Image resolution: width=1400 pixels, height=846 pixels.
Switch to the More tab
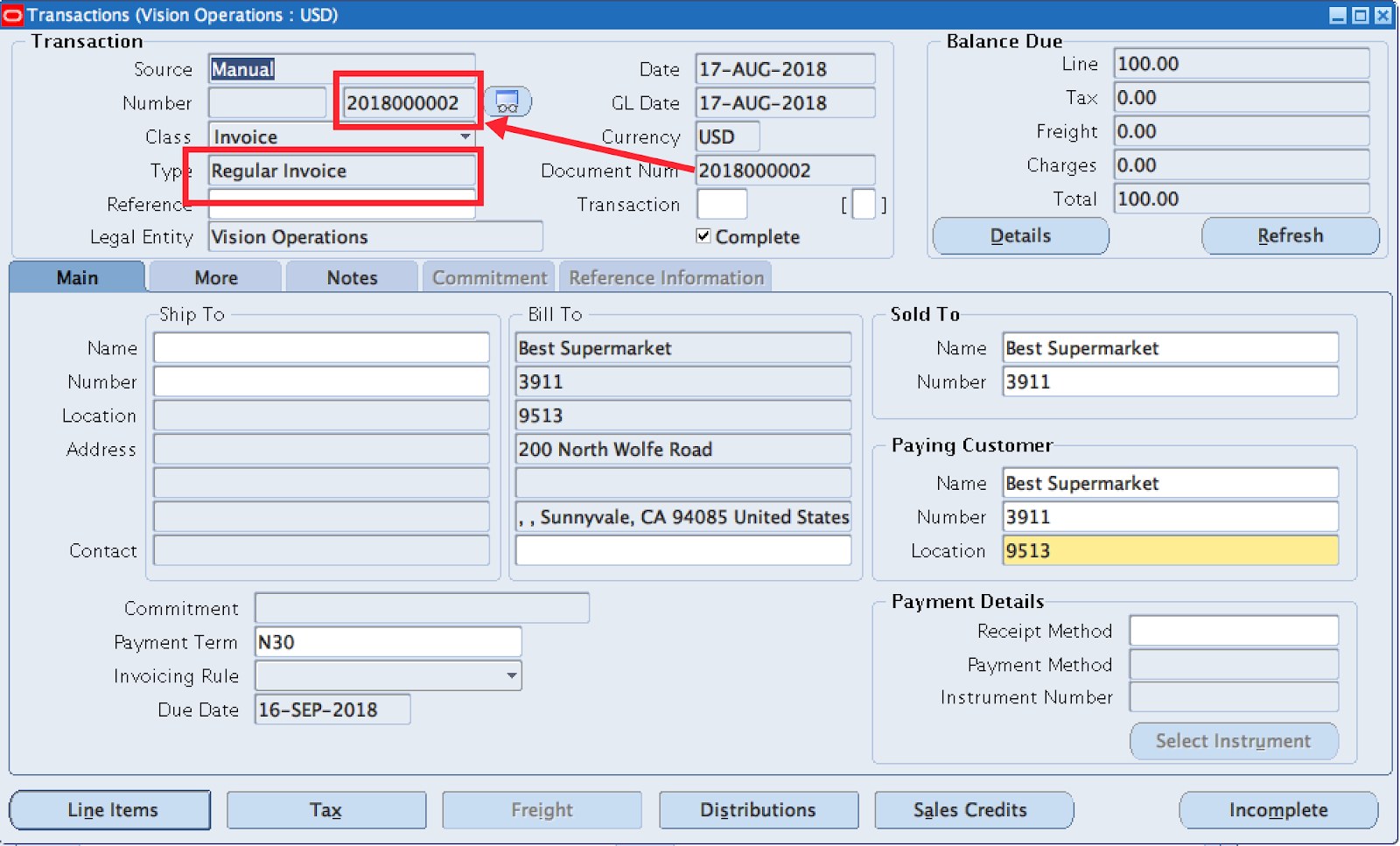214,276
